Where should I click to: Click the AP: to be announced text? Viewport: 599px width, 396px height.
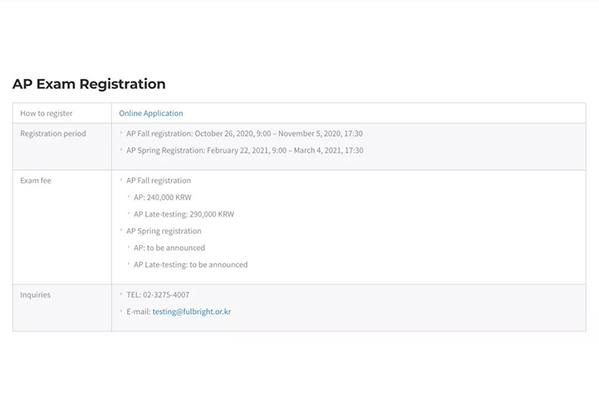tap(169, 248)
